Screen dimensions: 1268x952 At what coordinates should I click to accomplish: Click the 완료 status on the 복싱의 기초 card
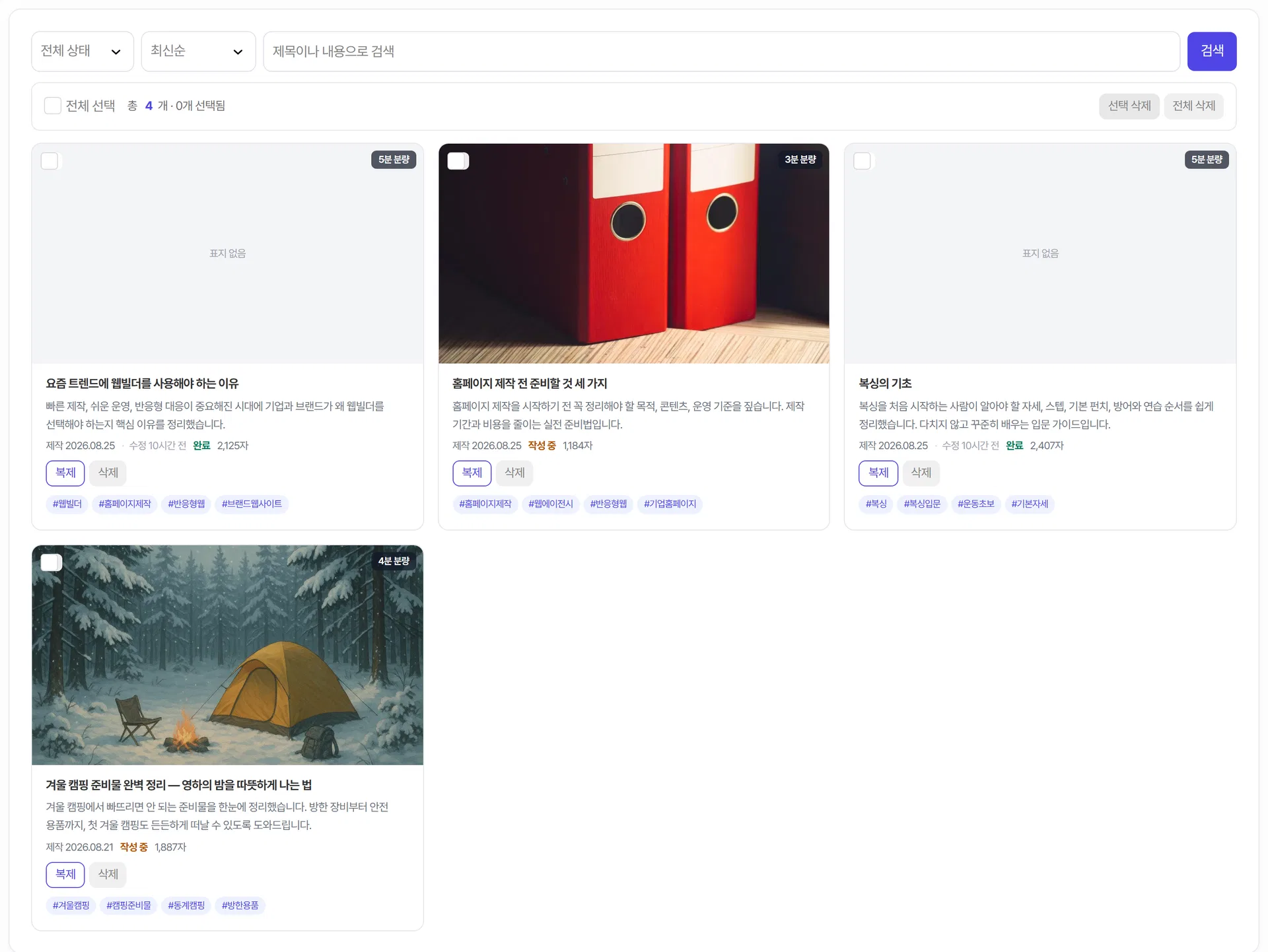click(x=1014, y=446)
